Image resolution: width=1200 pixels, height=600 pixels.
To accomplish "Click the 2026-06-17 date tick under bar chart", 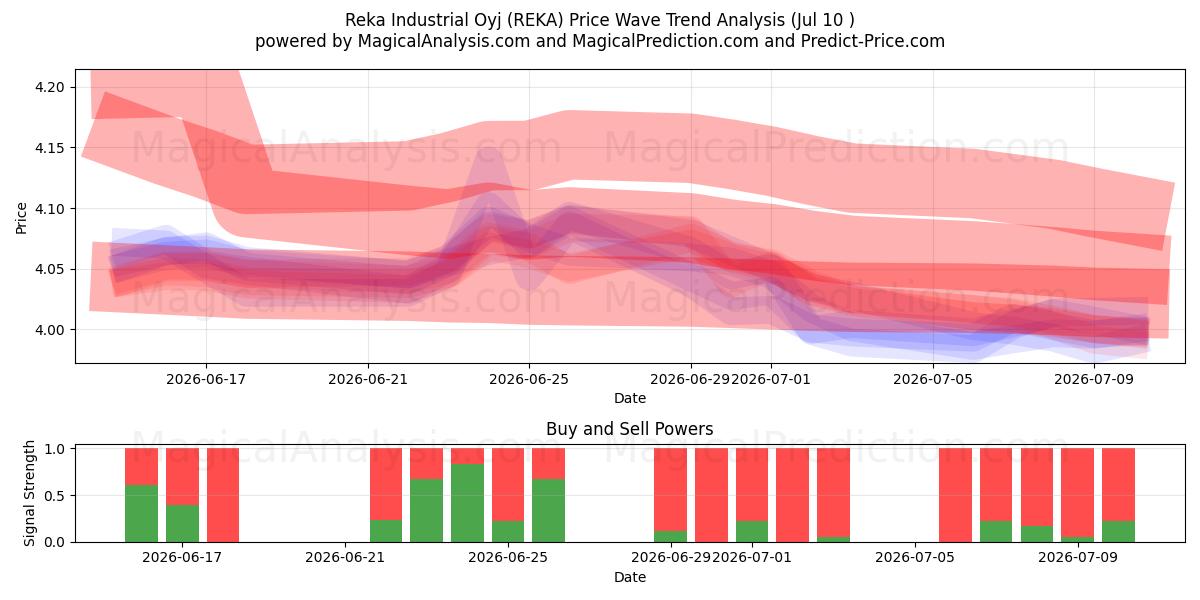I will click(x=182, y=558).
